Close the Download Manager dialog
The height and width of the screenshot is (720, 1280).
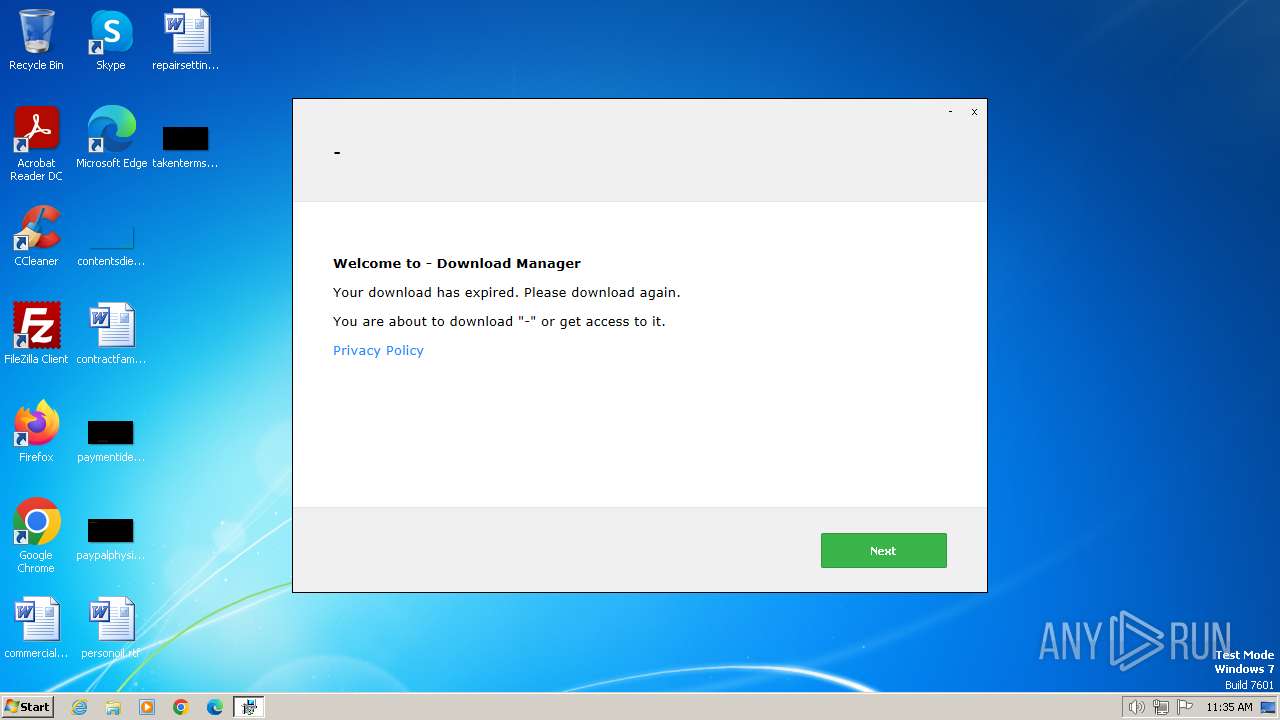point(974,112)
